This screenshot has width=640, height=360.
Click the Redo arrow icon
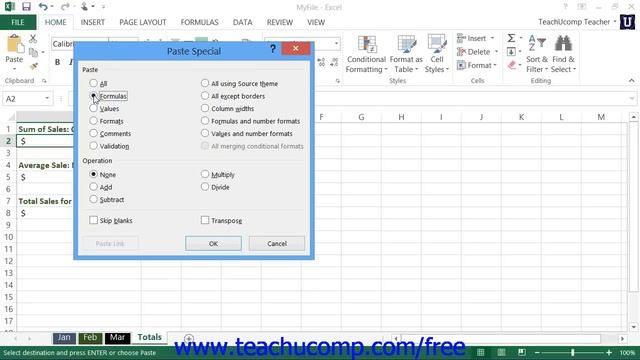click(64, 7)
